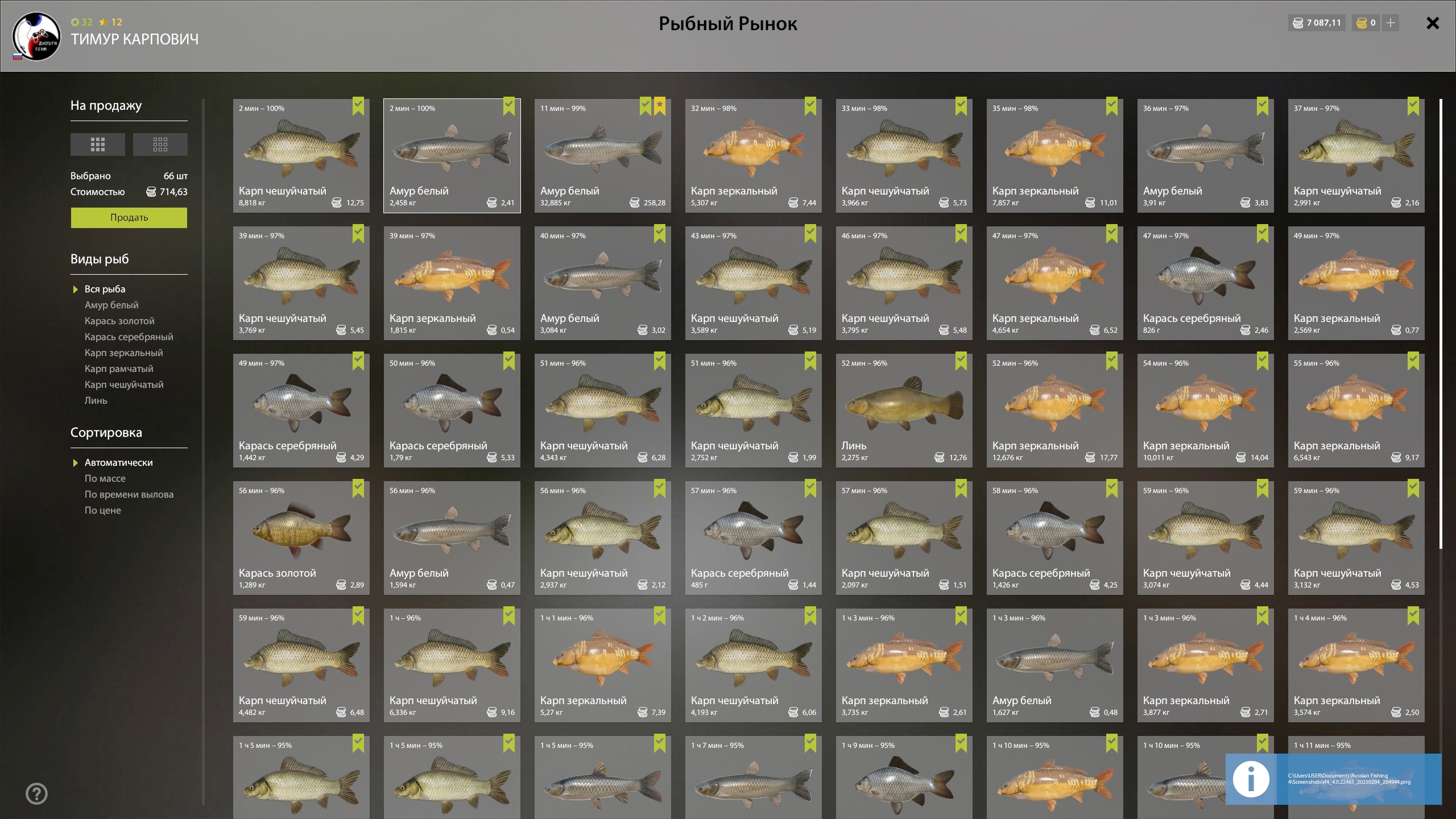Select all fish grid icon
Screen dimensions: 1456x819
coord(98,144)
